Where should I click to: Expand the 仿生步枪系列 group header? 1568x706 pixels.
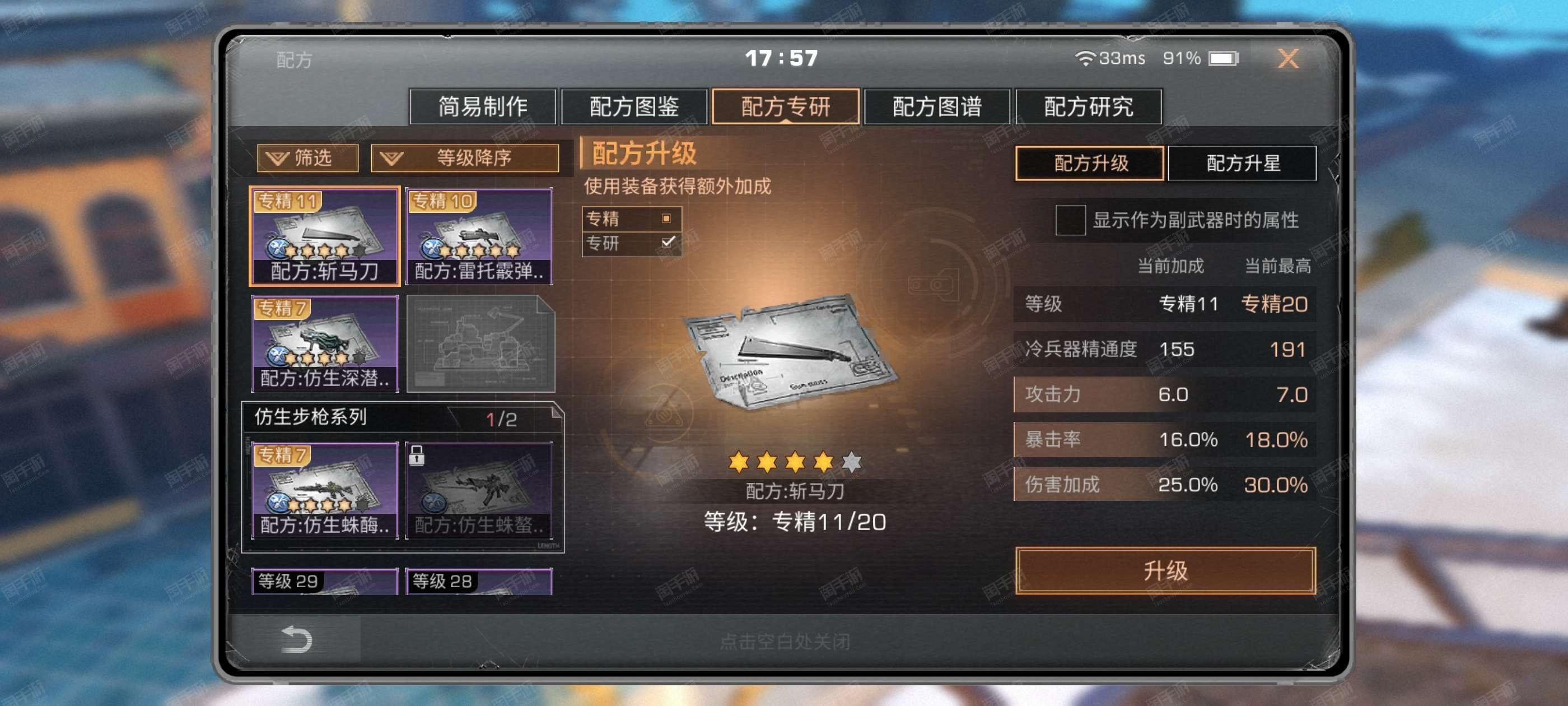point(403,417)
